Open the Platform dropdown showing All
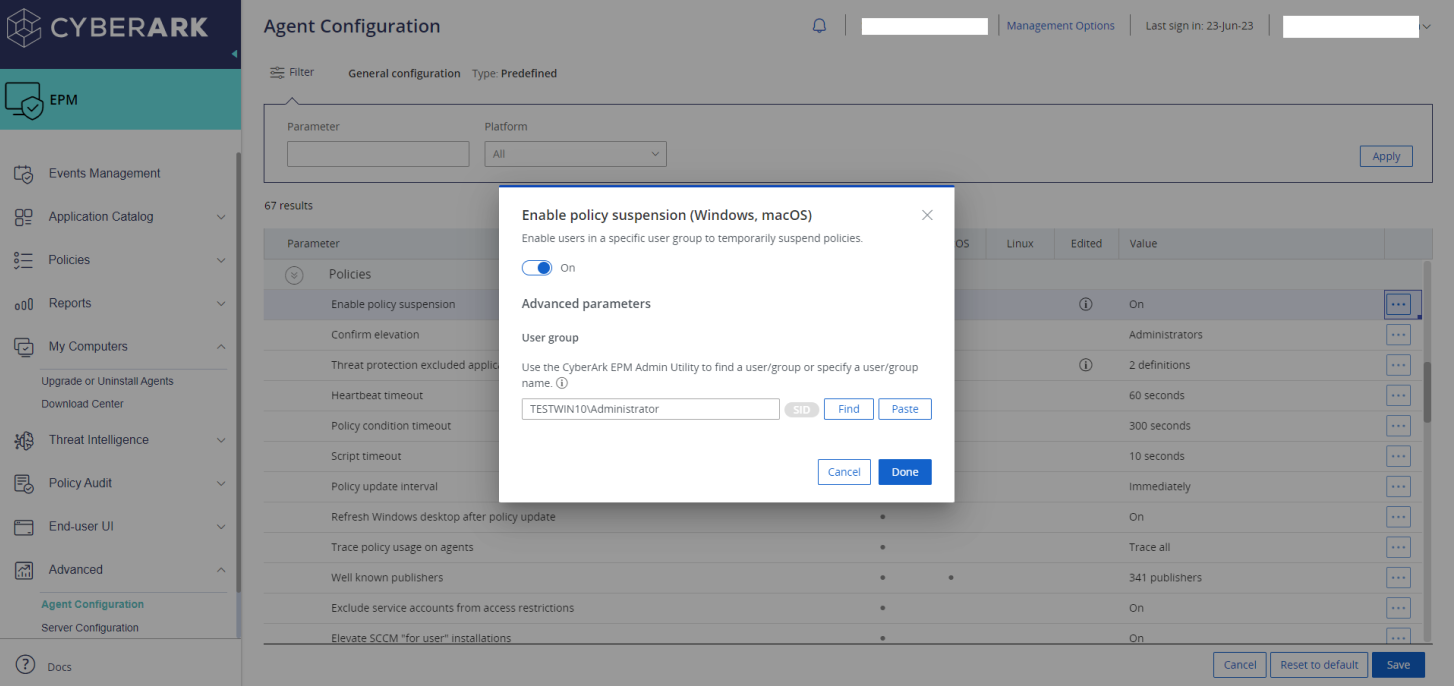Viewport: 1454px width, 686px height. (x=575, y=153)
